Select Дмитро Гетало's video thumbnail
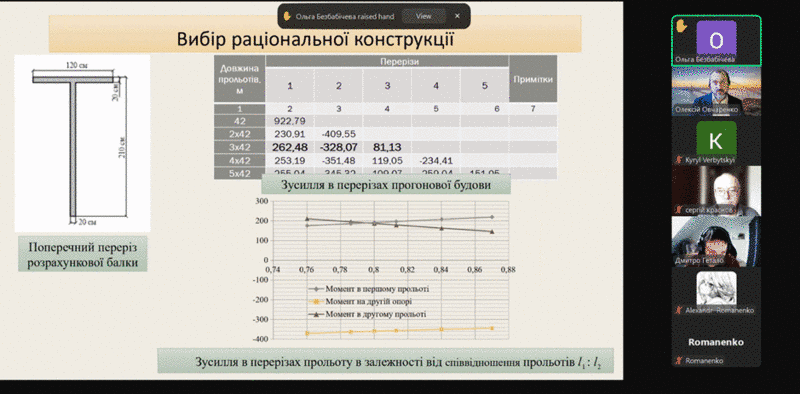The height and width of the screenshot is (394, 800). coord(716,240)
